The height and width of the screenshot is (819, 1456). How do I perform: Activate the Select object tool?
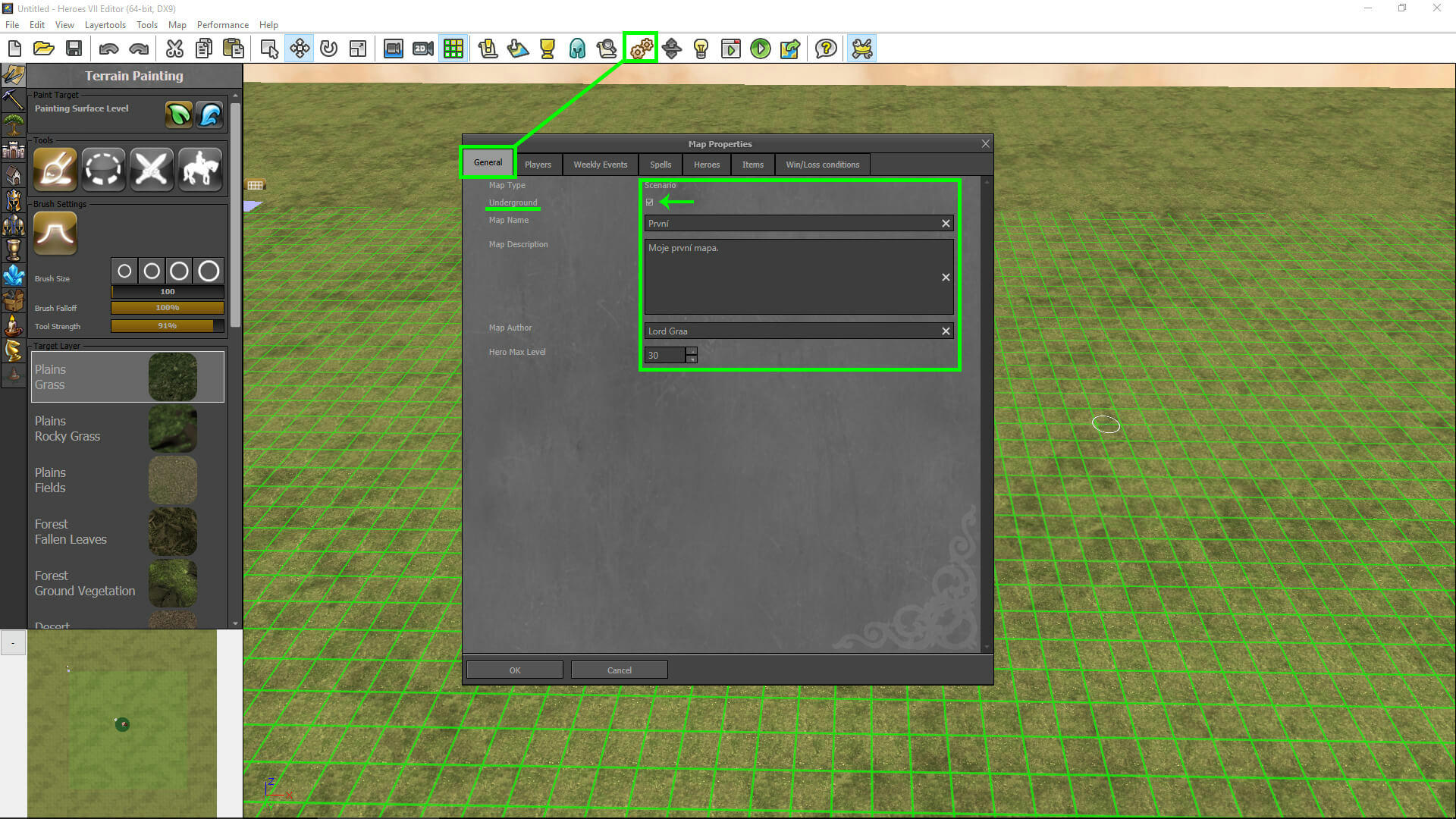pos(269,49)
